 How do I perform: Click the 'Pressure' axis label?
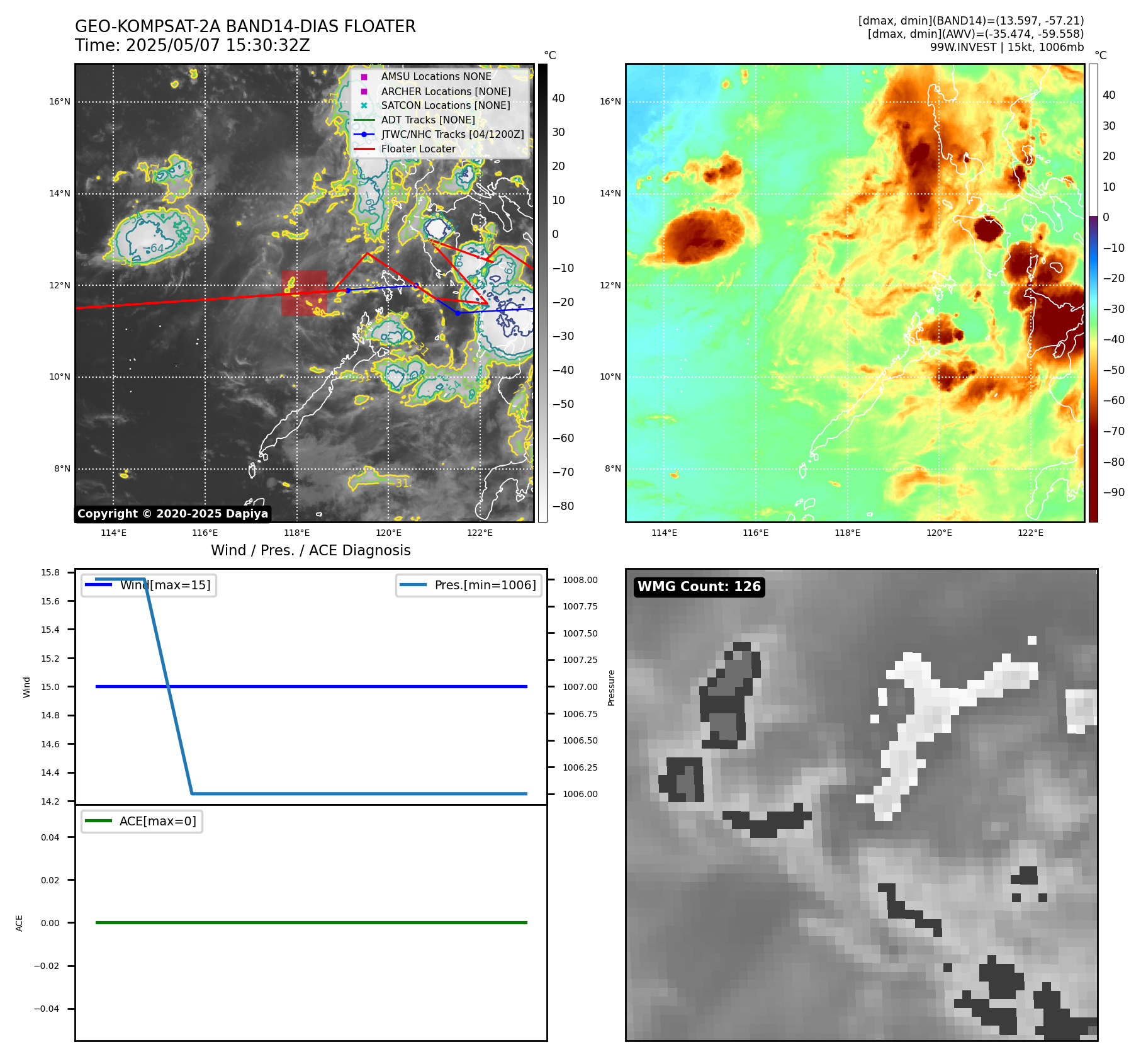(x=611, y=688)
